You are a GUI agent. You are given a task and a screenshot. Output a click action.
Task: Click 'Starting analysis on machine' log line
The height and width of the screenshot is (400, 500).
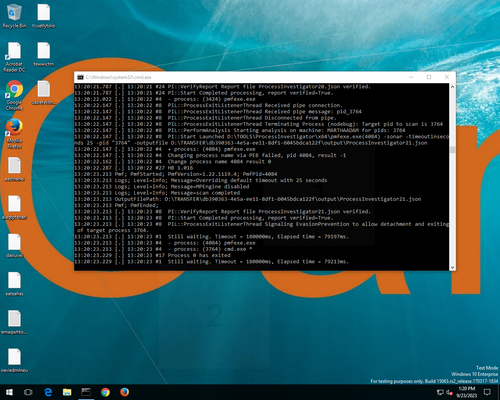tap(240, 130)
